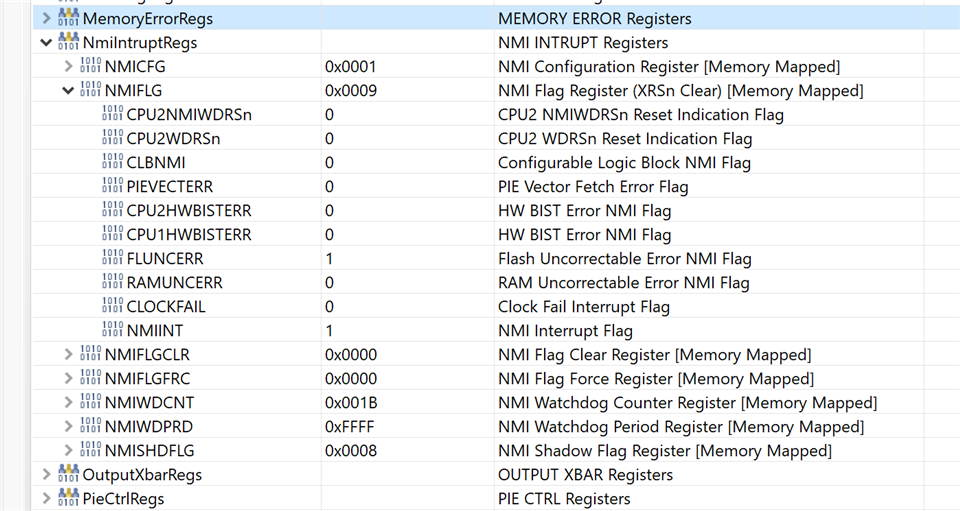Expand the NMIFLGCLR register

(x=68, y=355)
